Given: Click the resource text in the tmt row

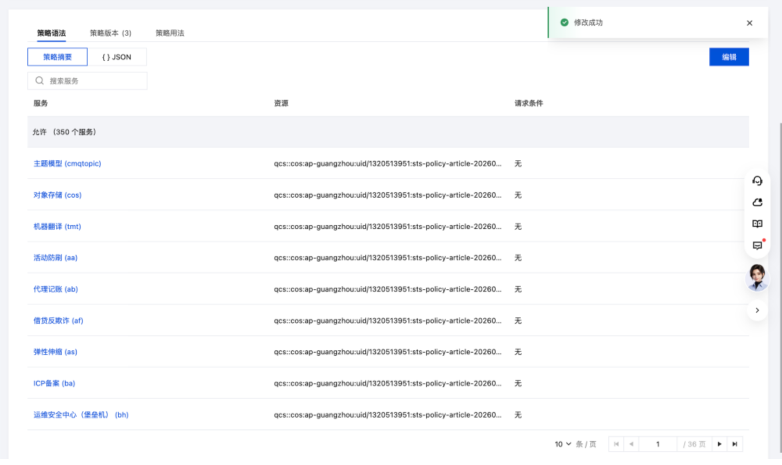Looking at the screenshot, I should pyautogui.click(x=388, y=227).
